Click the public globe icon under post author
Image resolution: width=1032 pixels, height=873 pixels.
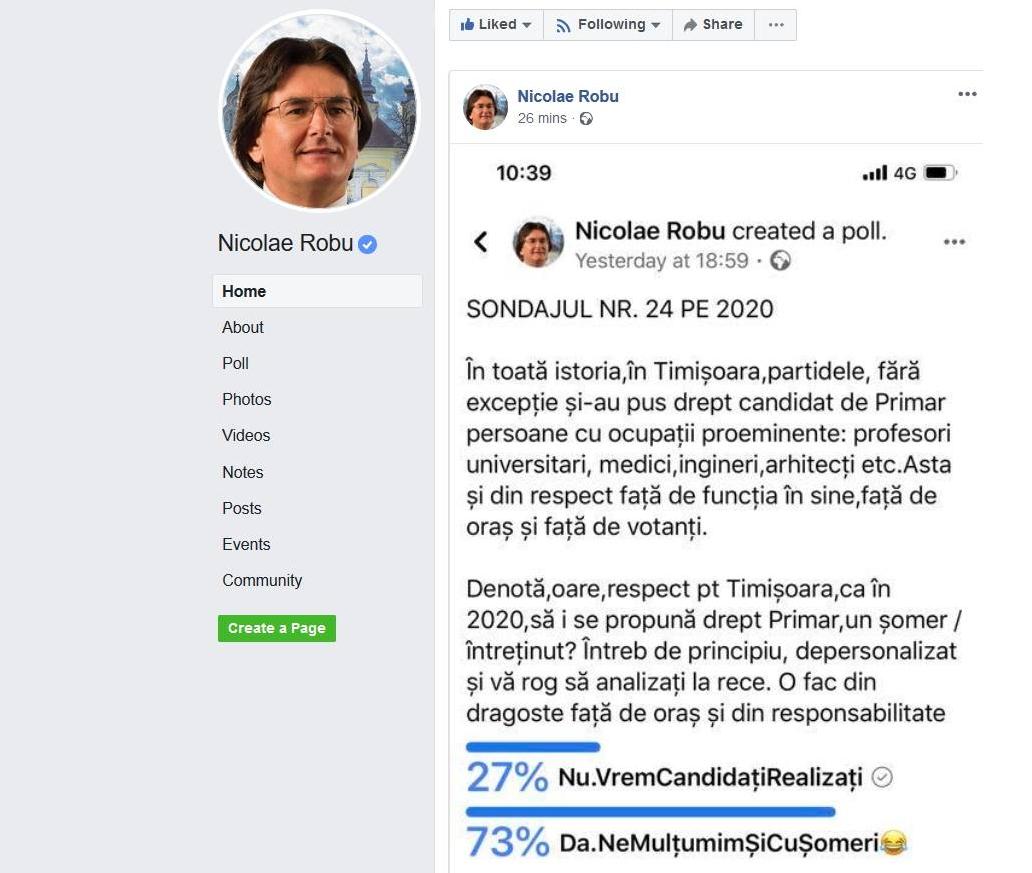(x=586, y=118)
